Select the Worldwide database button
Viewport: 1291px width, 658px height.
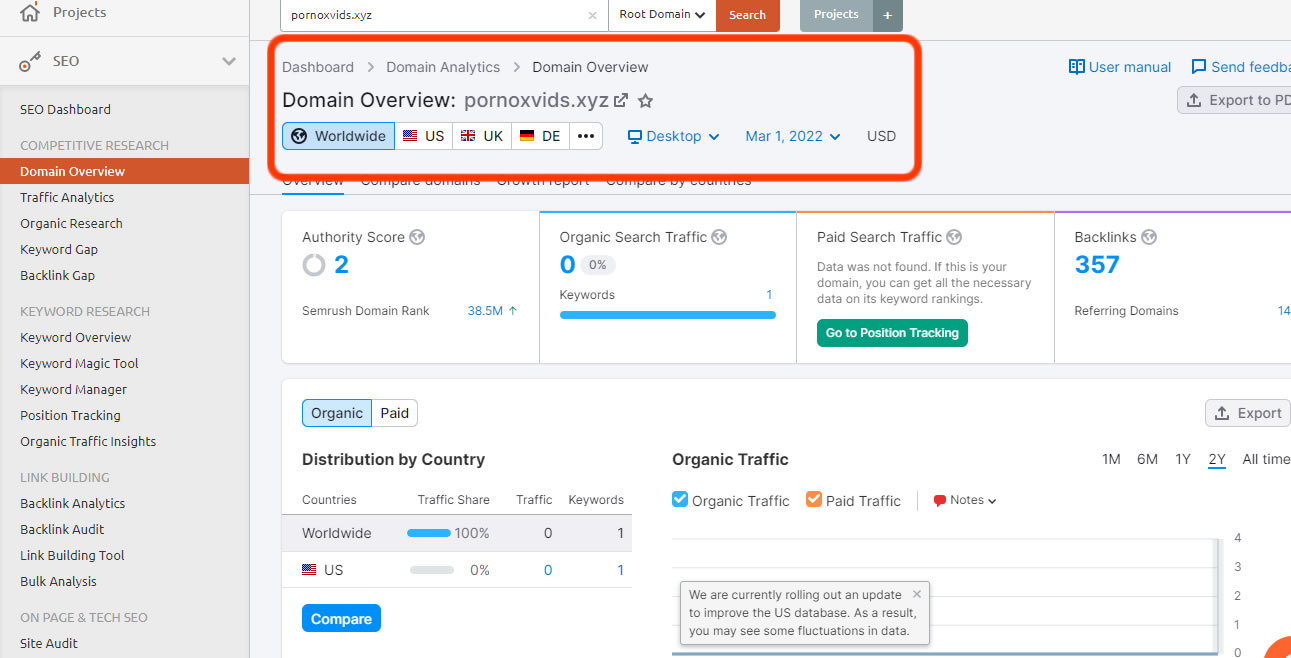tap(338, 136)
